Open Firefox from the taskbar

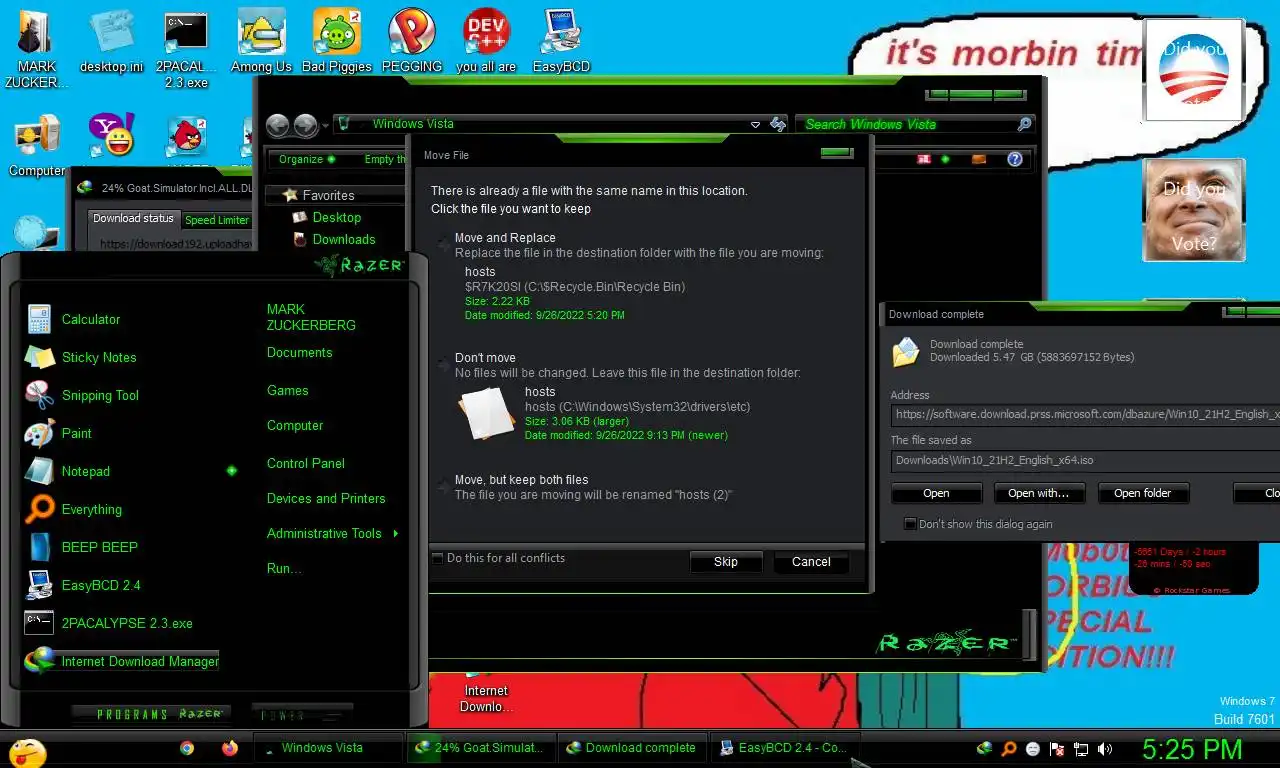pyautogui.click(x=230, y=748)
